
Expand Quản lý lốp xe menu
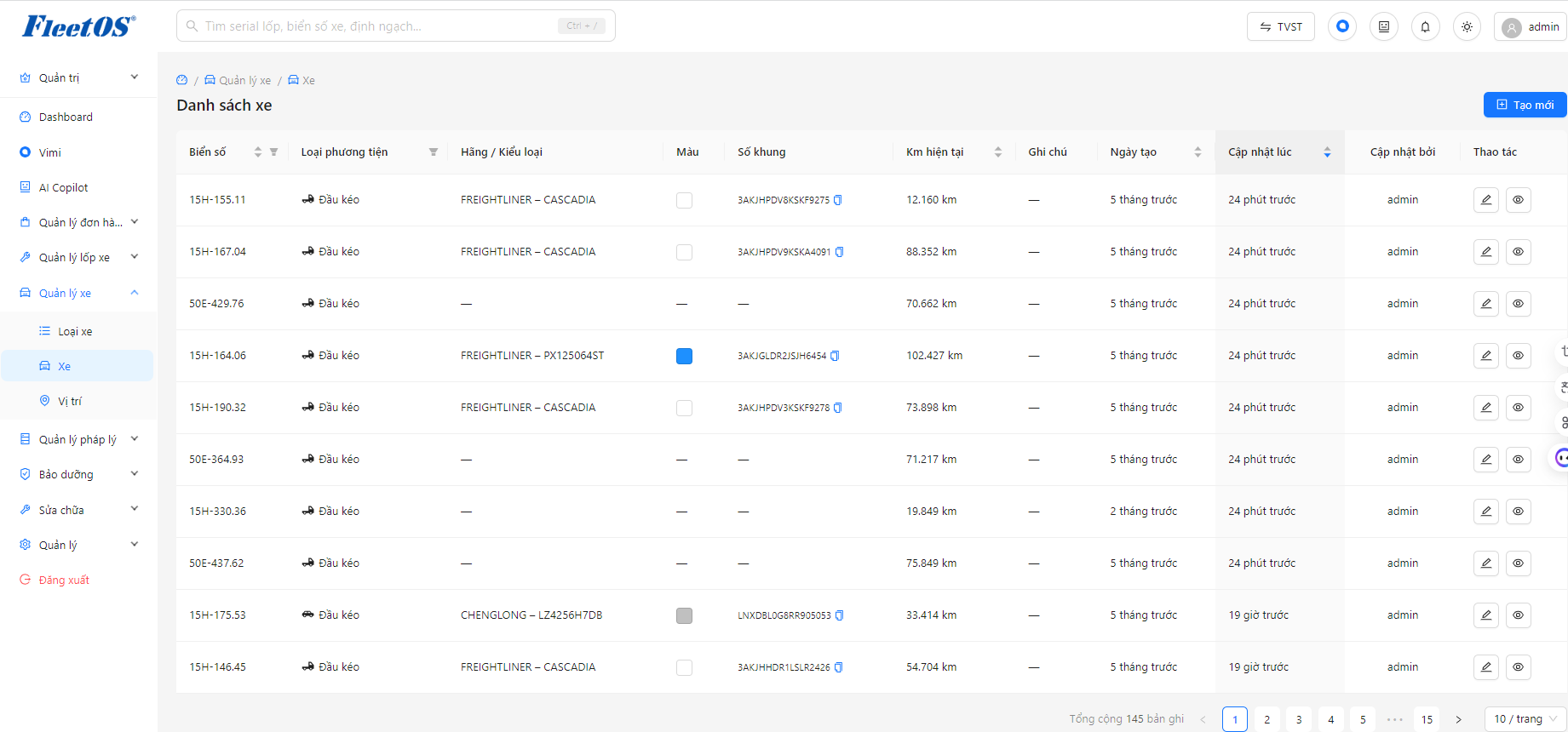(78, 257)
